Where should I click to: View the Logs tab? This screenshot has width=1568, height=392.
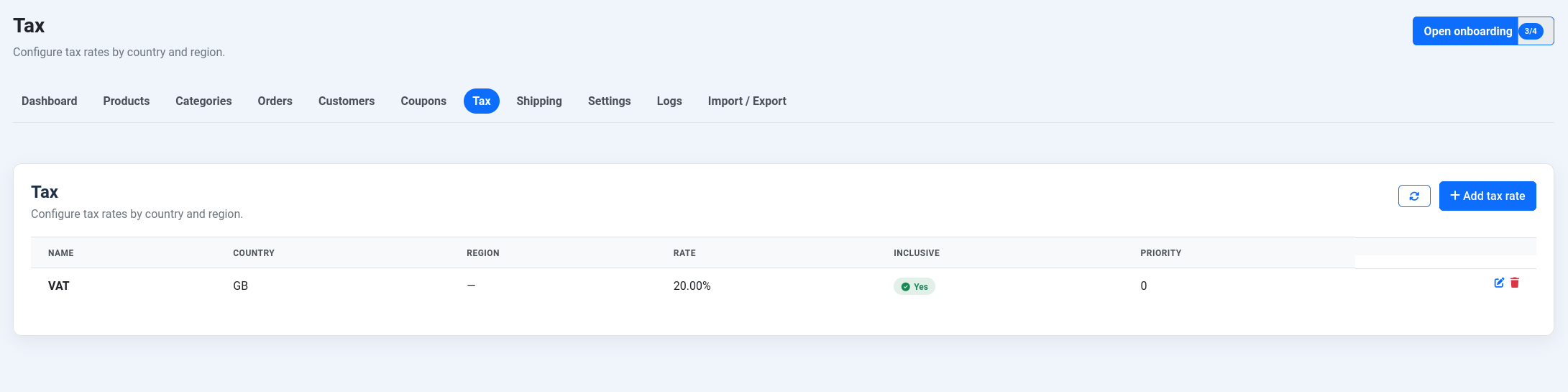669,101
